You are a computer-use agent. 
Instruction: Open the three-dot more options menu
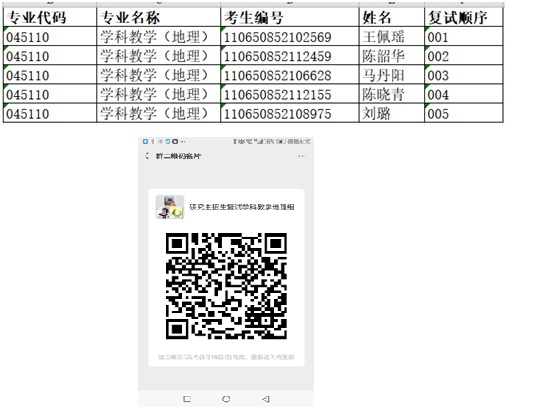coord(302,156)
